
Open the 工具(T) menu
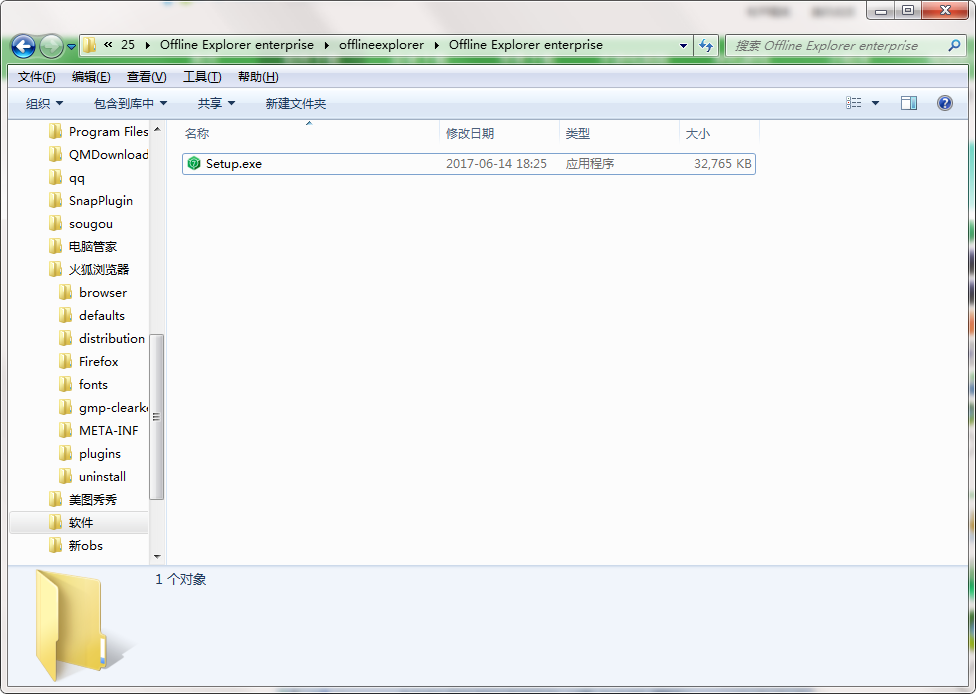(202, 77)
